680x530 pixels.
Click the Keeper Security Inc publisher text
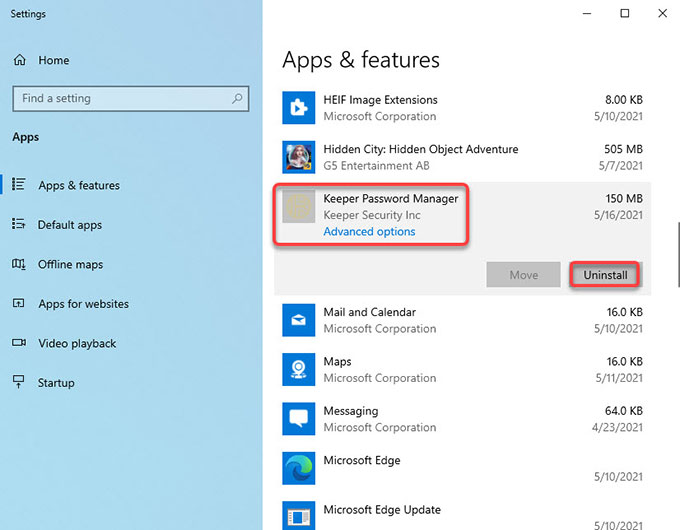tap(372, 215)
